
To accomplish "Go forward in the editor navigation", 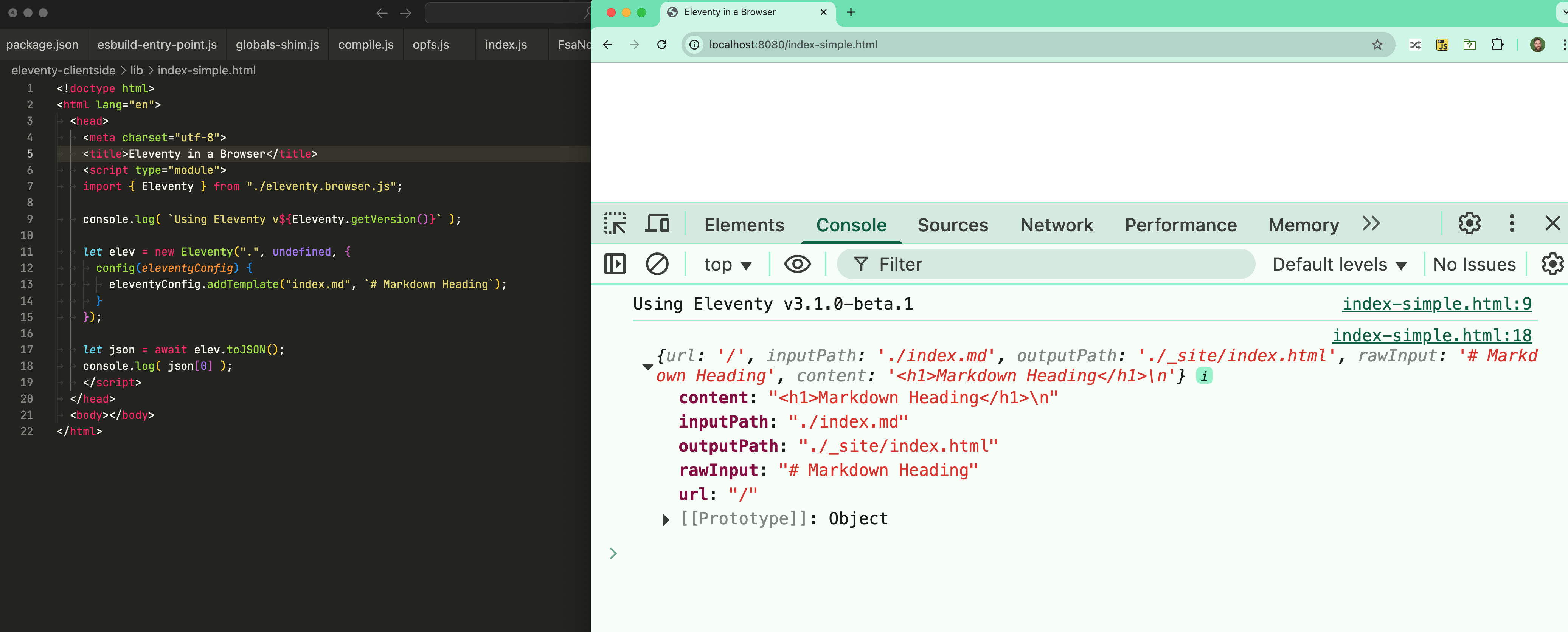I will (406, 13).
